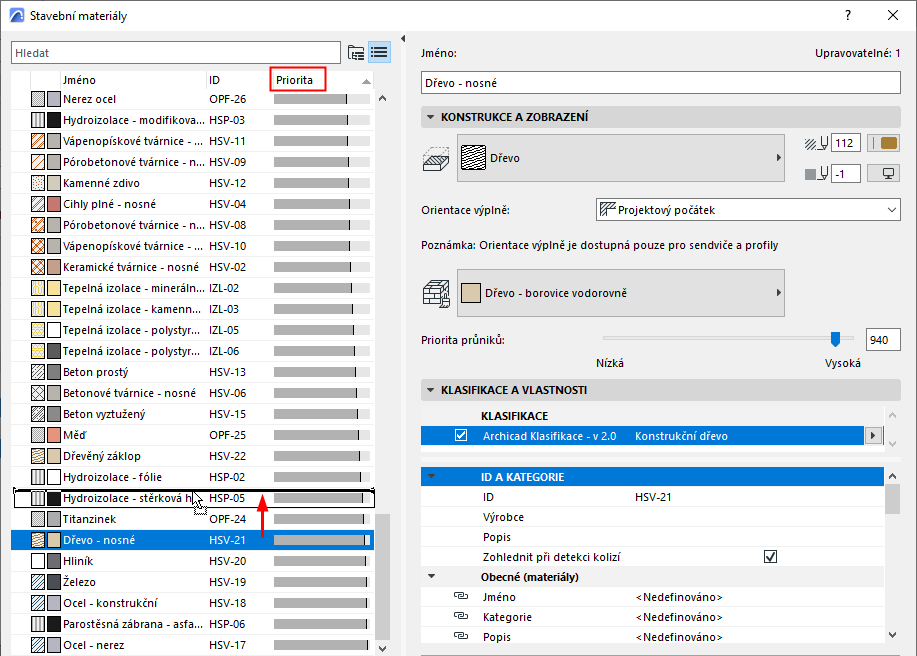The height and width of the screenshot is (656, 917).
Task: Open help with the question mark button
Action: tap(848, 15)
